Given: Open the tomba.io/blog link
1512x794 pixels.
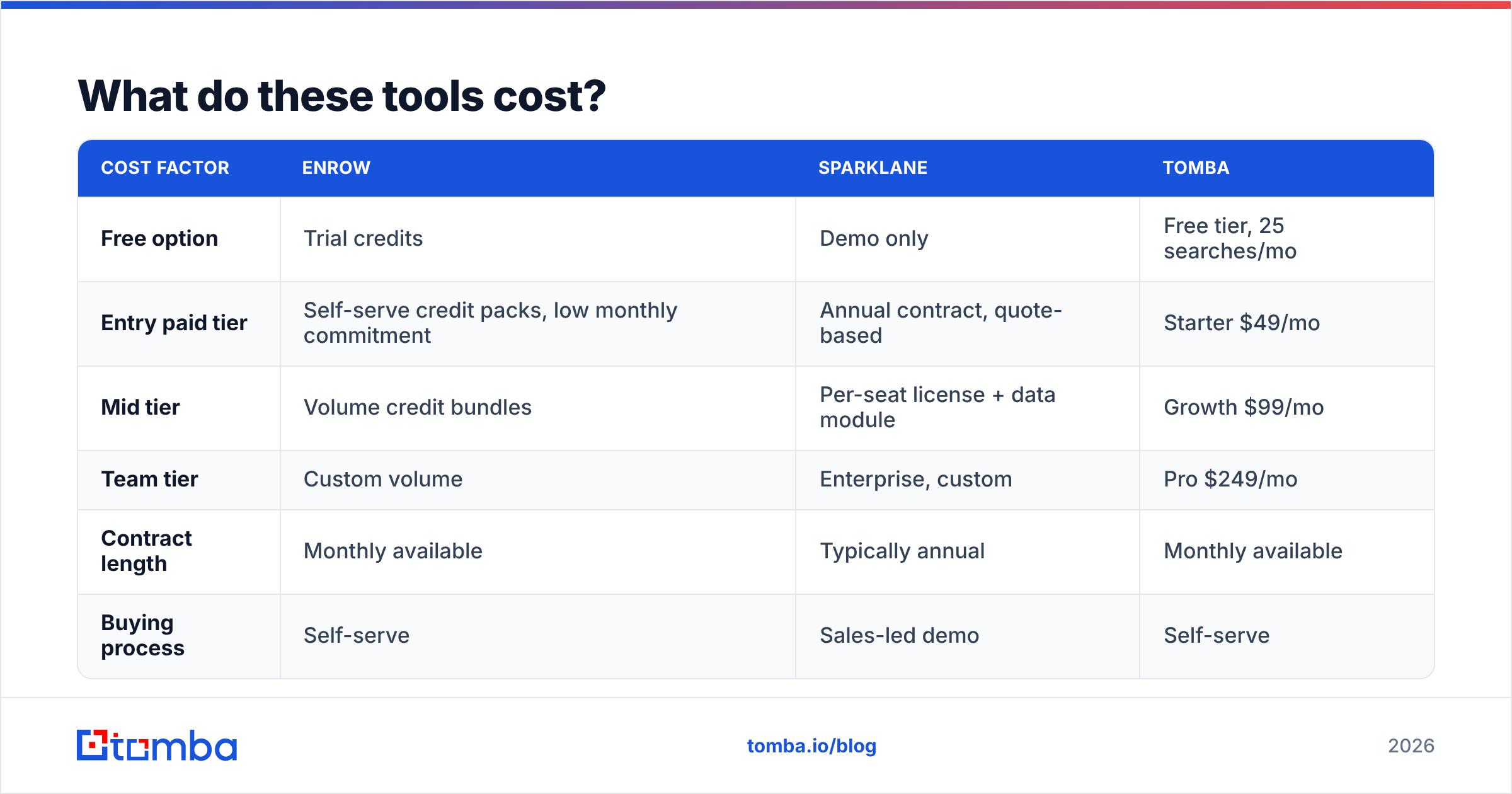Looking at the screenshot, I should pos(811,746).
